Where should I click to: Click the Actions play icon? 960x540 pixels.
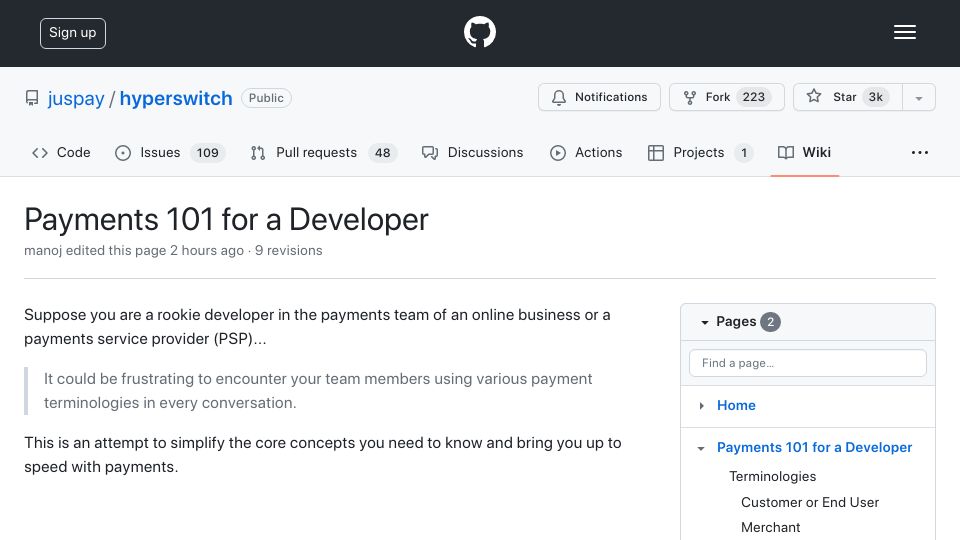coord(558,152)
